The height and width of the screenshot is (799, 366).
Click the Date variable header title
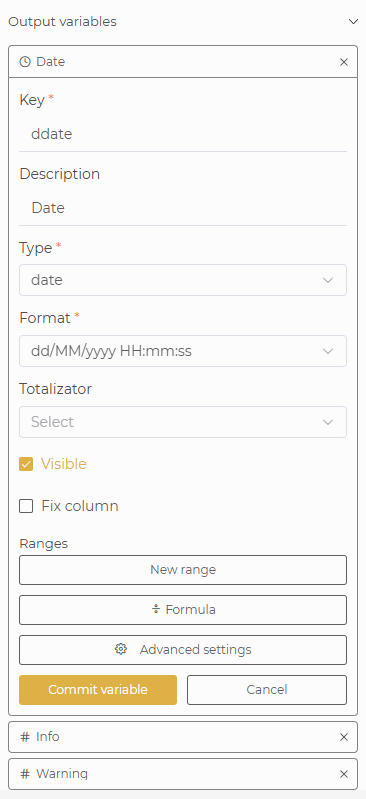[50, 62]
